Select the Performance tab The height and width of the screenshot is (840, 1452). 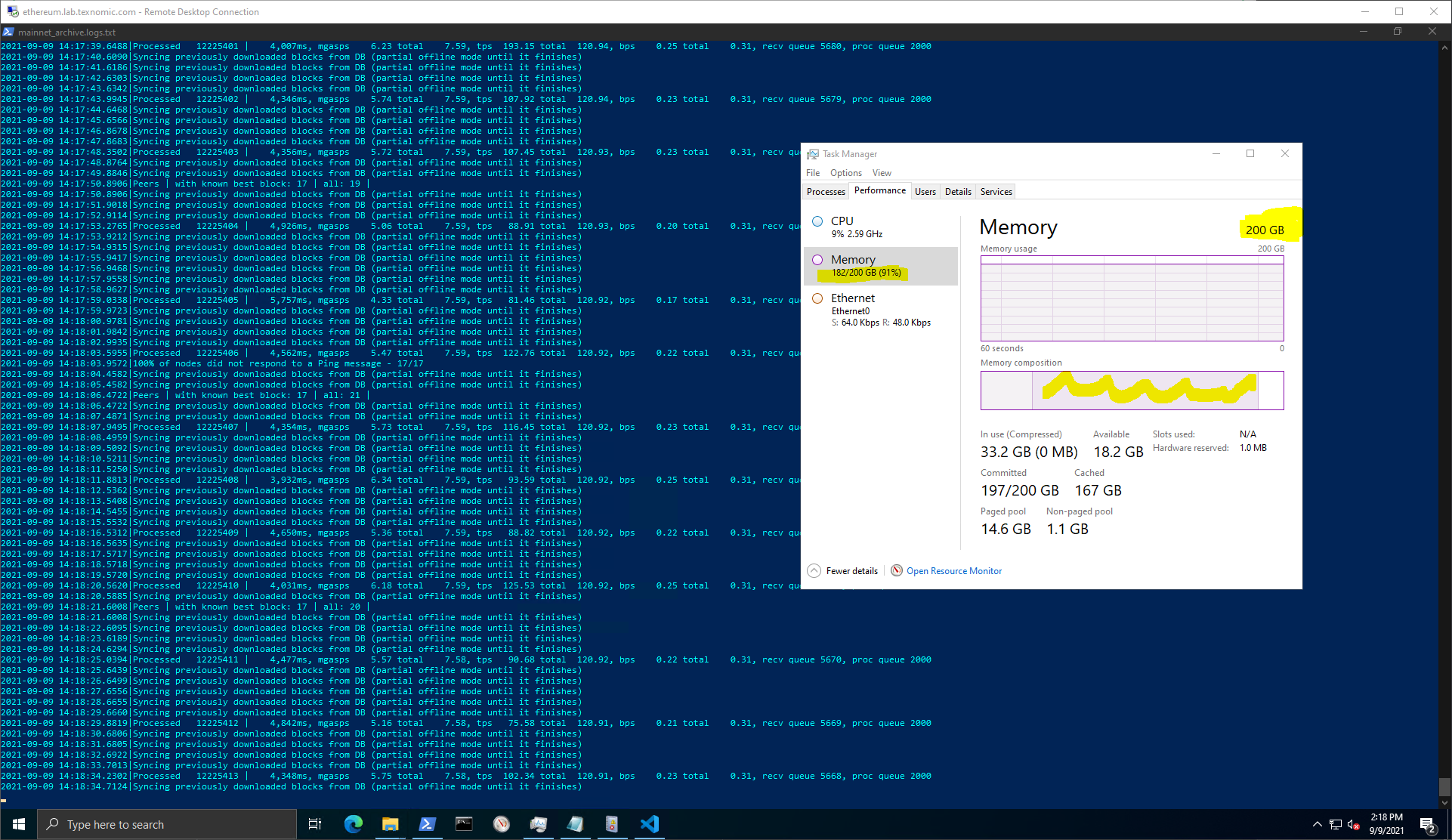click(880, 190)
